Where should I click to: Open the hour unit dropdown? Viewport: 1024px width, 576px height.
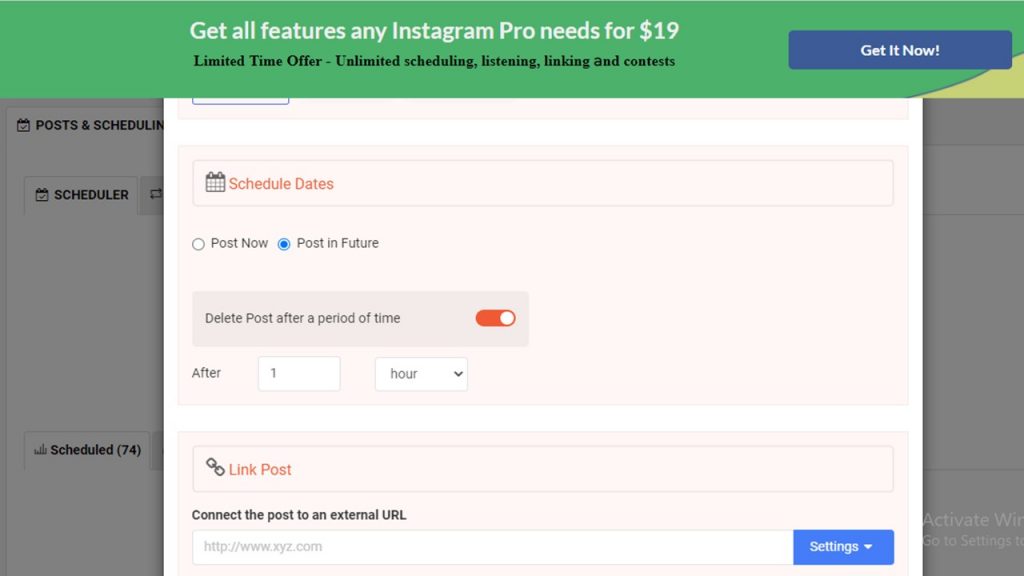(421, 374)
